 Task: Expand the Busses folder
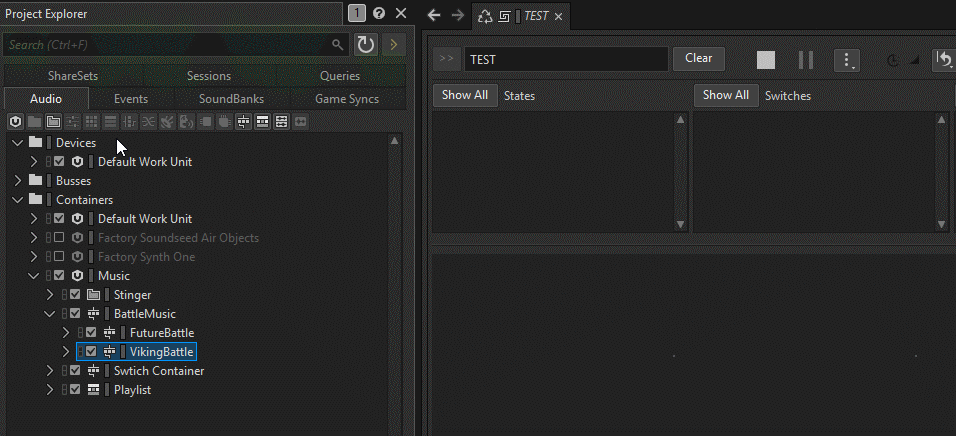point(18,180)
